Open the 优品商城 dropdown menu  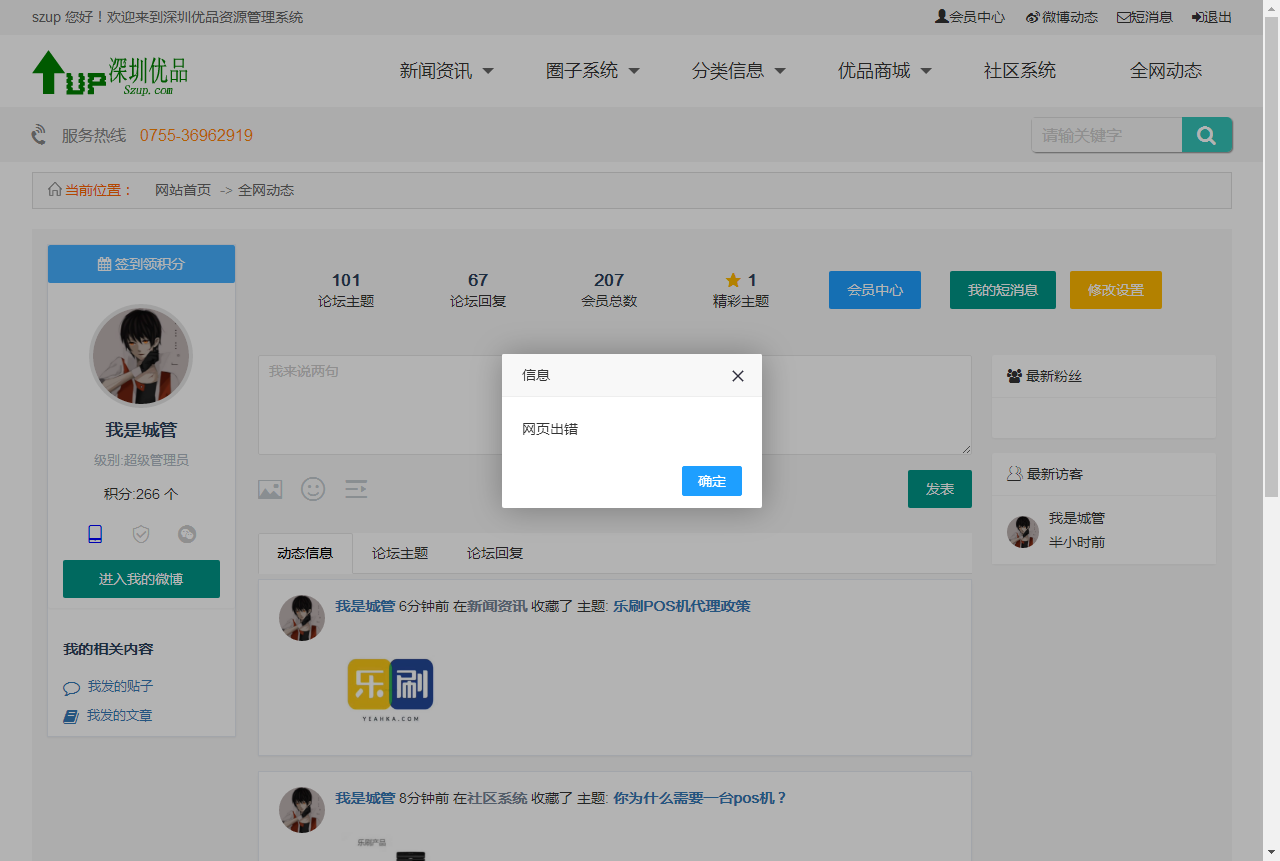(x=884, y=71)
